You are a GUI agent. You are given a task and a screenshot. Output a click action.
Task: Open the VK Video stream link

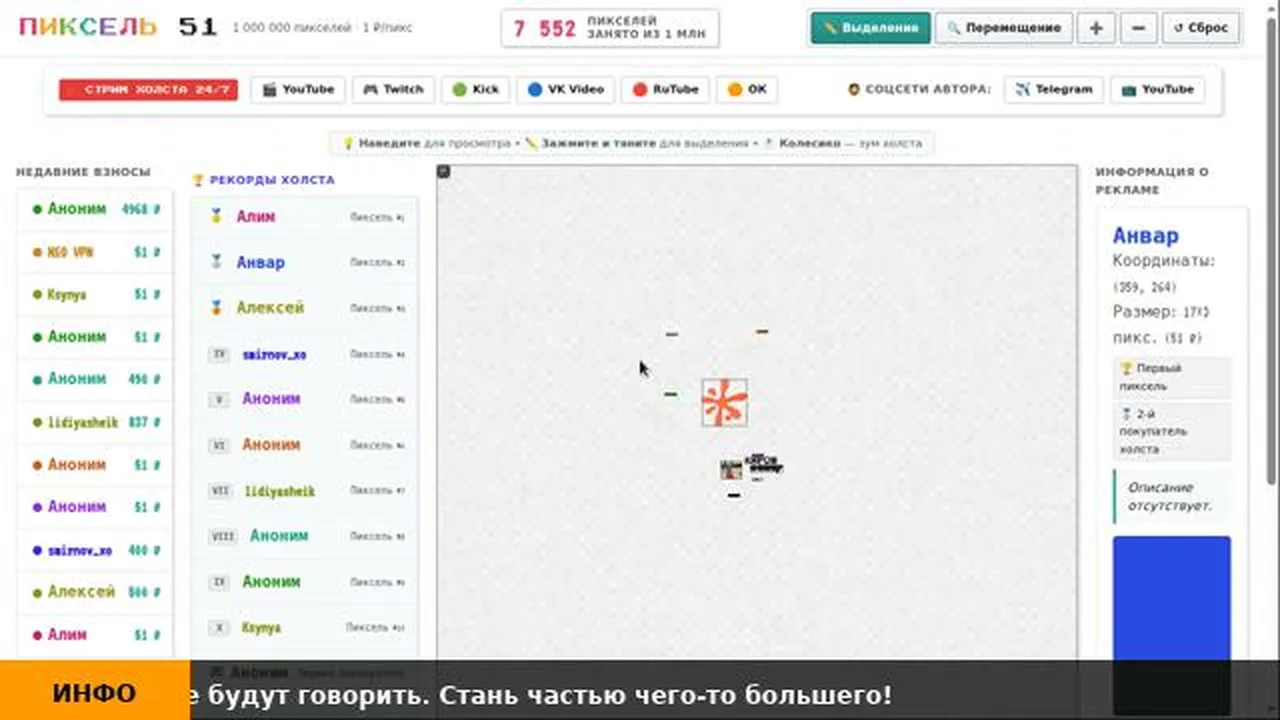pyautogui.click(x=565, y=89)
